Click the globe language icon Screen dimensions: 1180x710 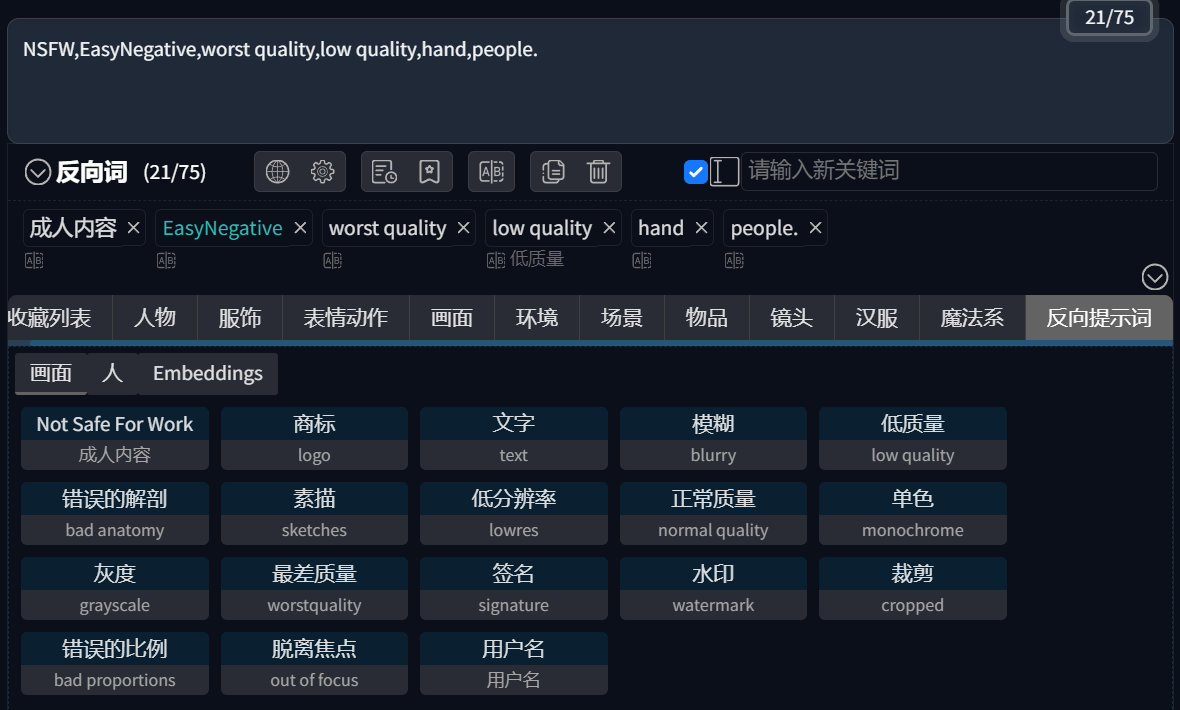[277, 172]
